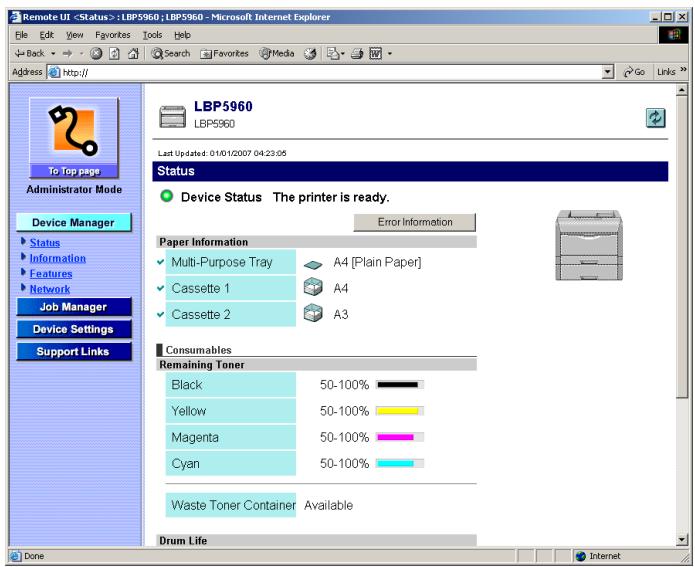Click the printer image thumbnail
This screenshot has width=695, height=567.
point(589,245)
